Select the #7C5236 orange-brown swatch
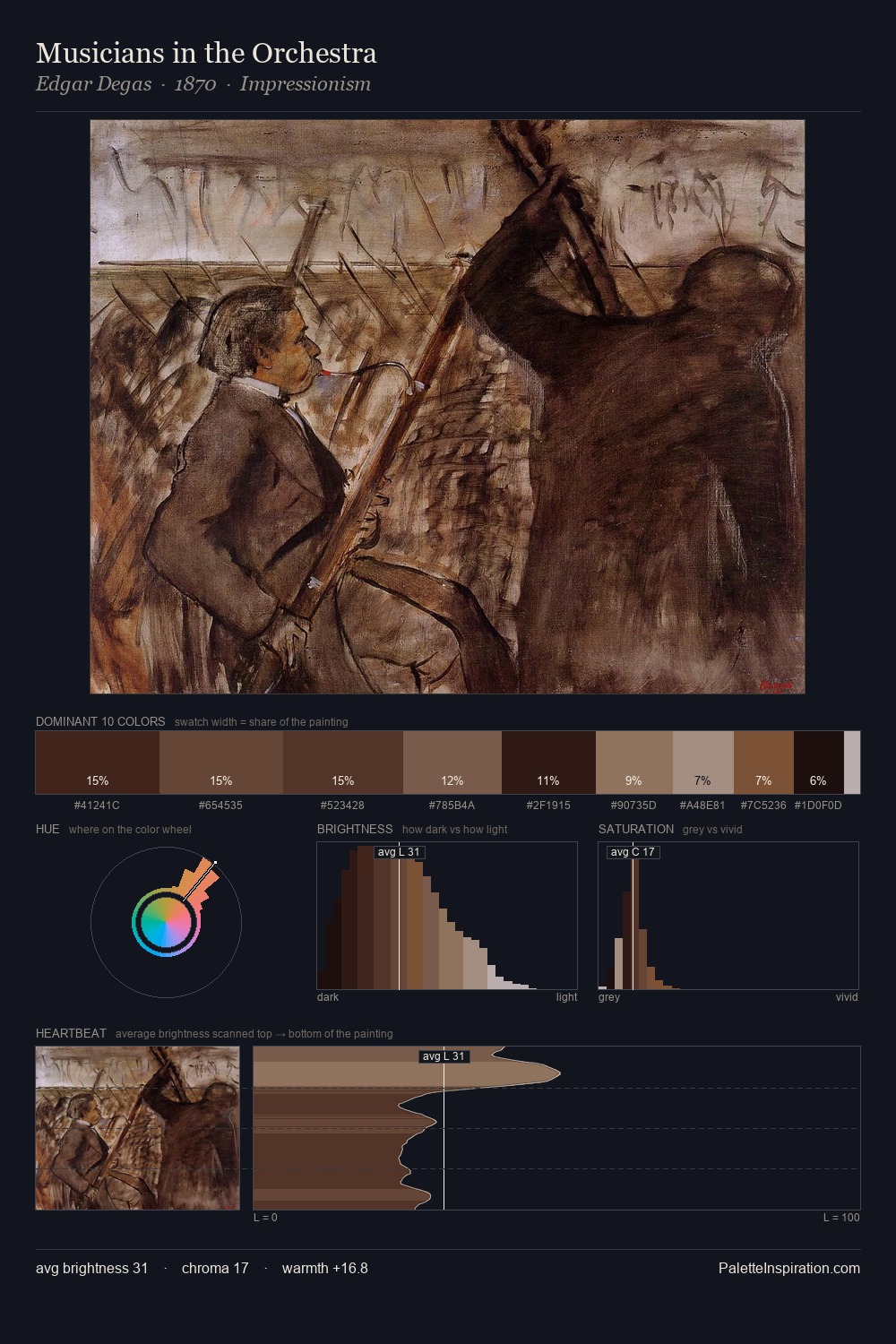Viewport: 896px width, 1344px height. click(763, 762)
